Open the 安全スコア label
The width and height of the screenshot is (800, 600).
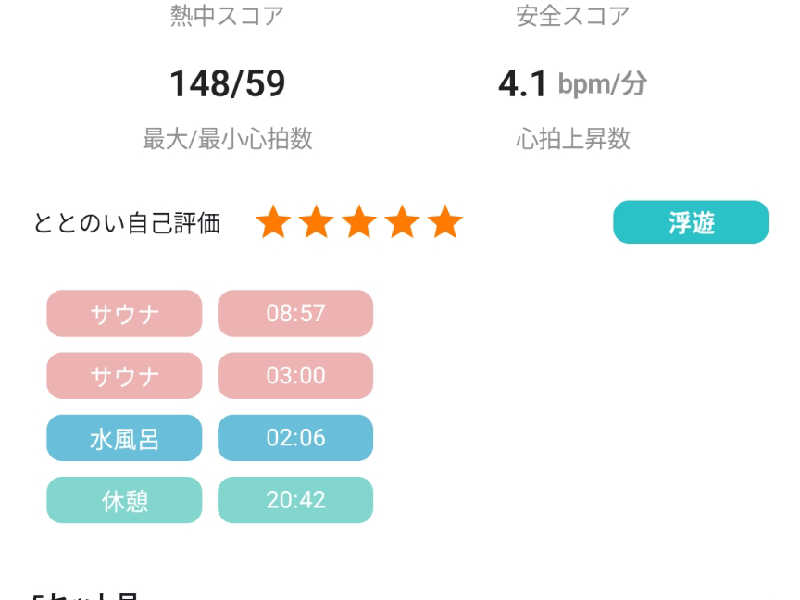pyautogui.click(x=573, y=16)
